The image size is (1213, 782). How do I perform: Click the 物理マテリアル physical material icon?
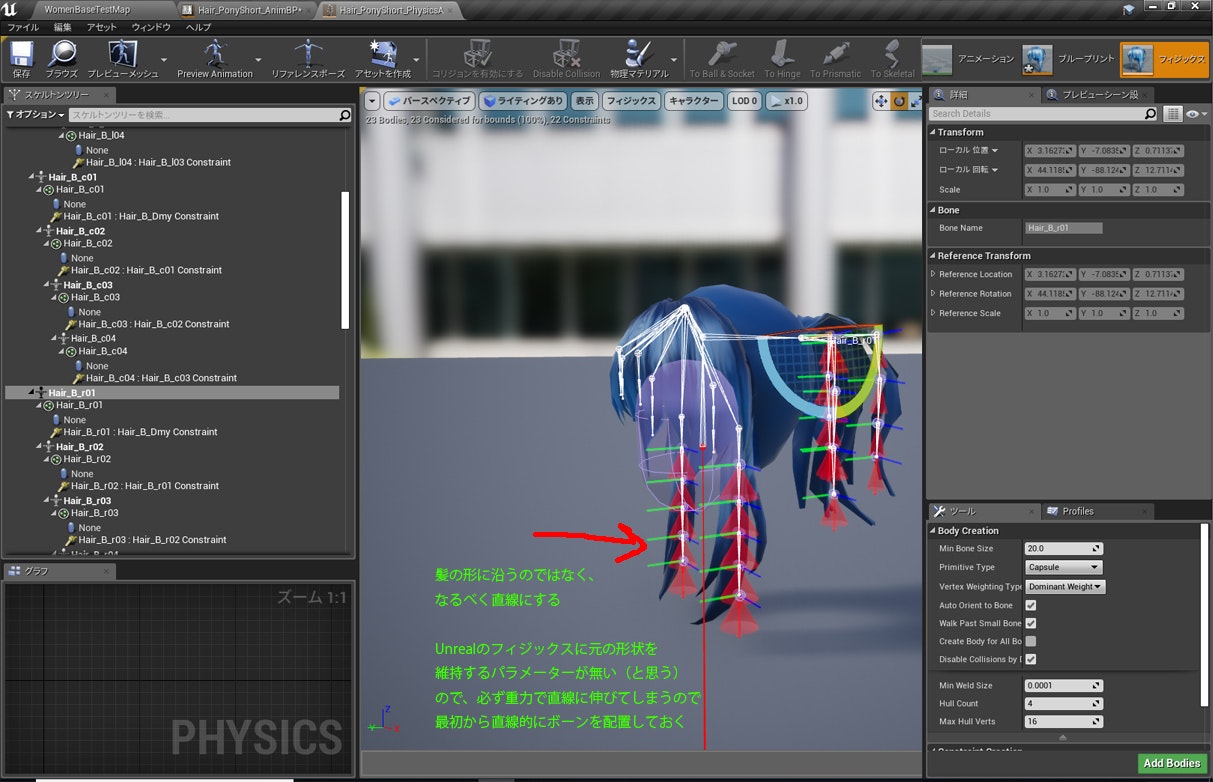click(x=639, y=54)
